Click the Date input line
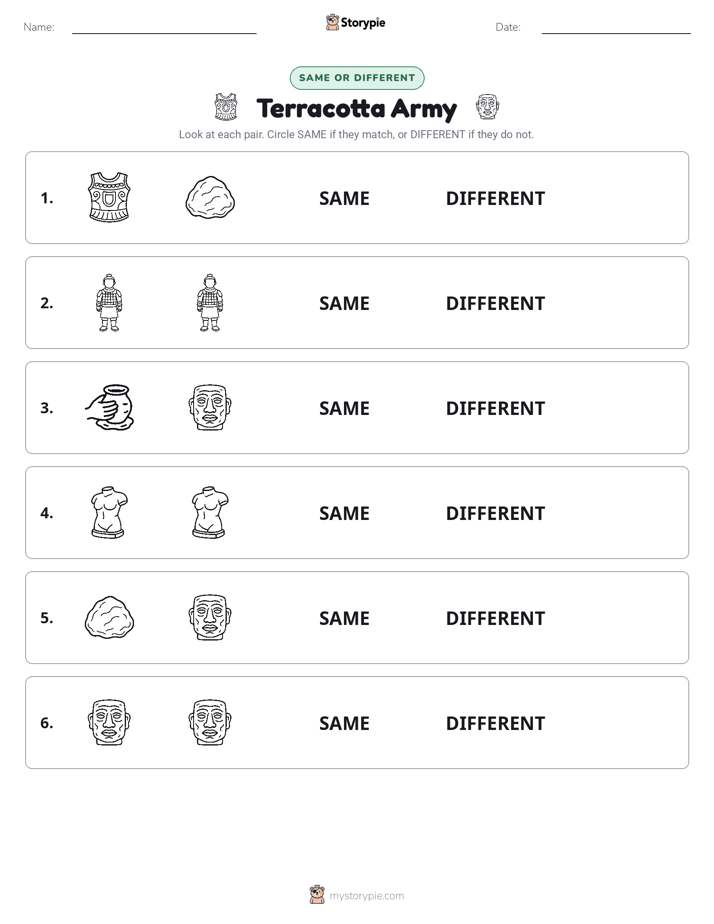The image size is (714, 924). click(616, 32)
